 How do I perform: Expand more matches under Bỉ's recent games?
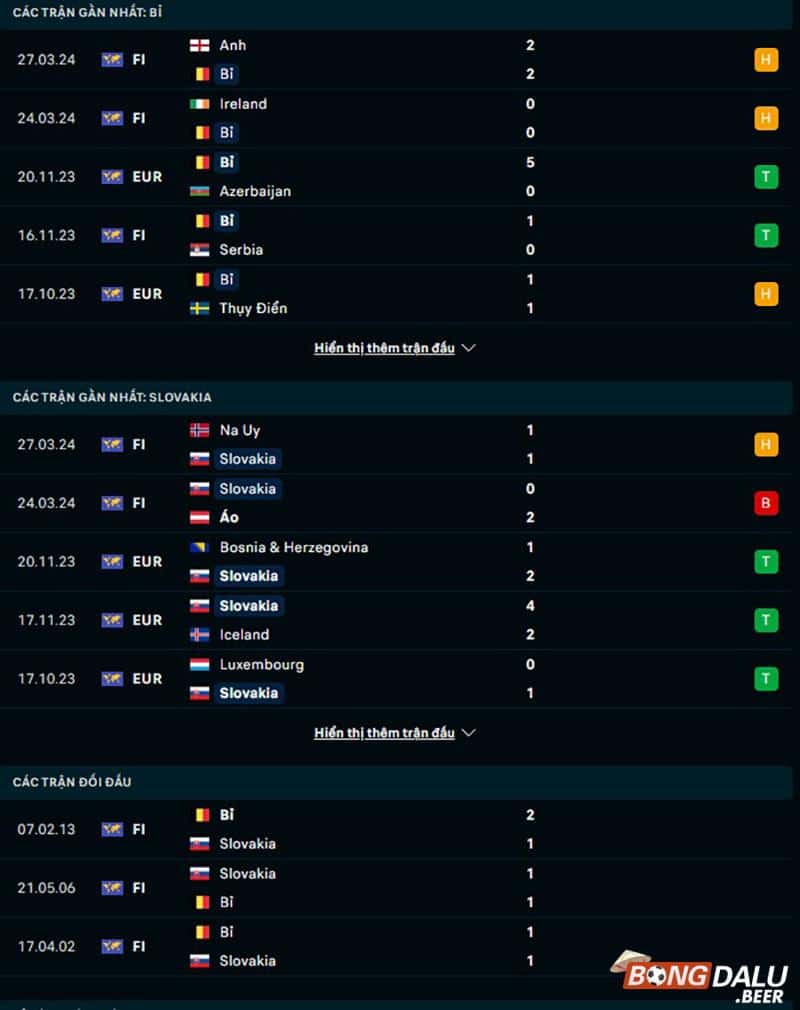[x=385, y=348]
